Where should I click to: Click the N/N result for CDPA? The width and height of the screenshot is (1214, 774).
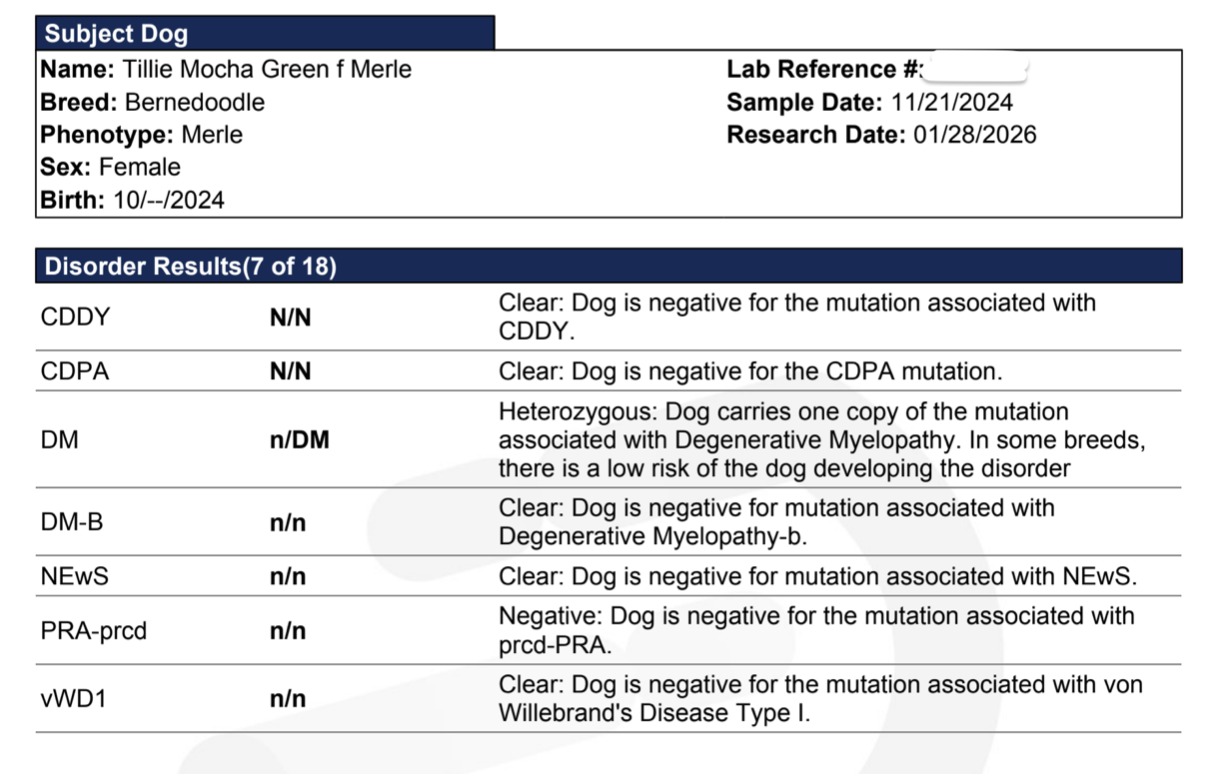pos(290,372)
